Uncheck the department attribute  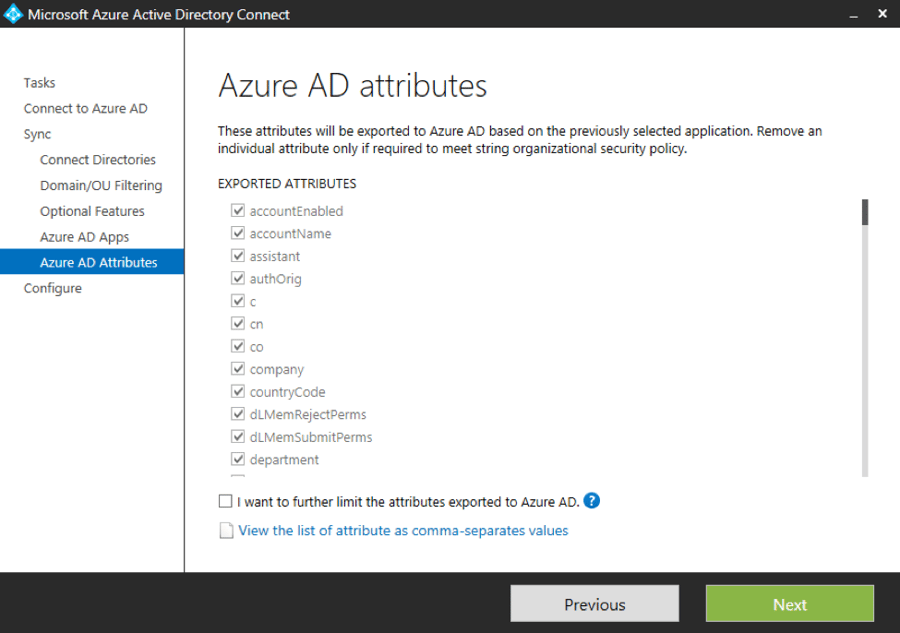[238, 459]
